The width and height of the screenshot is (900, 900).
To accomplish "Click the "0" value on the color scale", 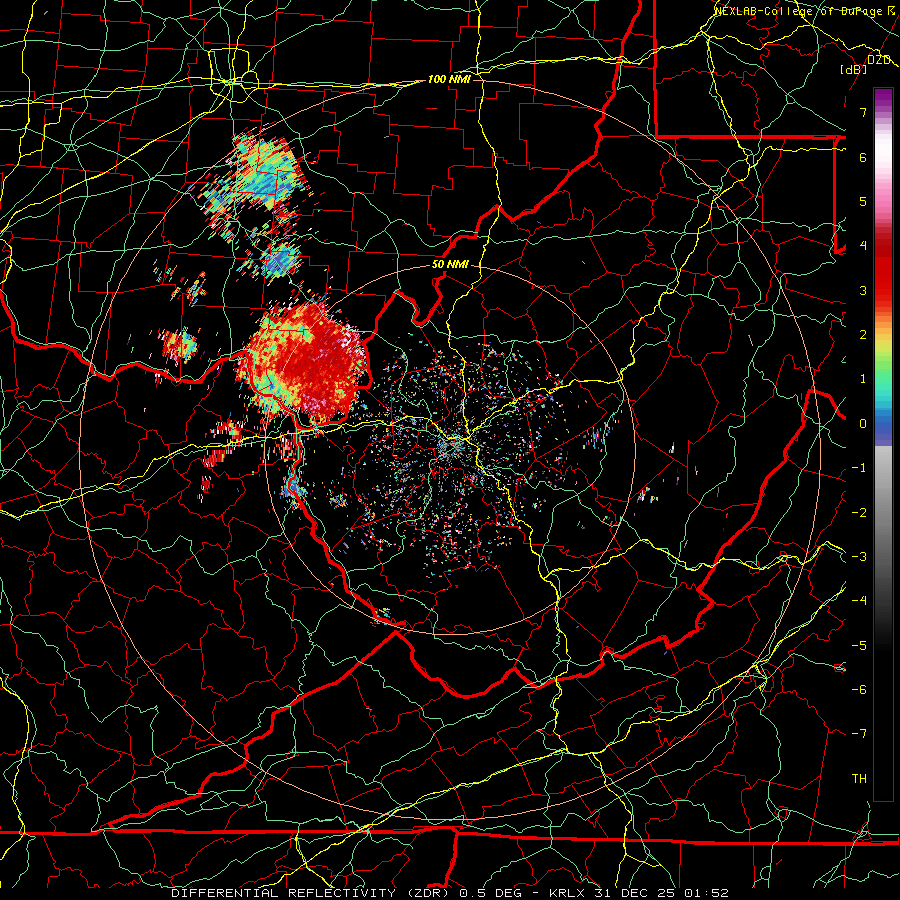I will 863,424.
